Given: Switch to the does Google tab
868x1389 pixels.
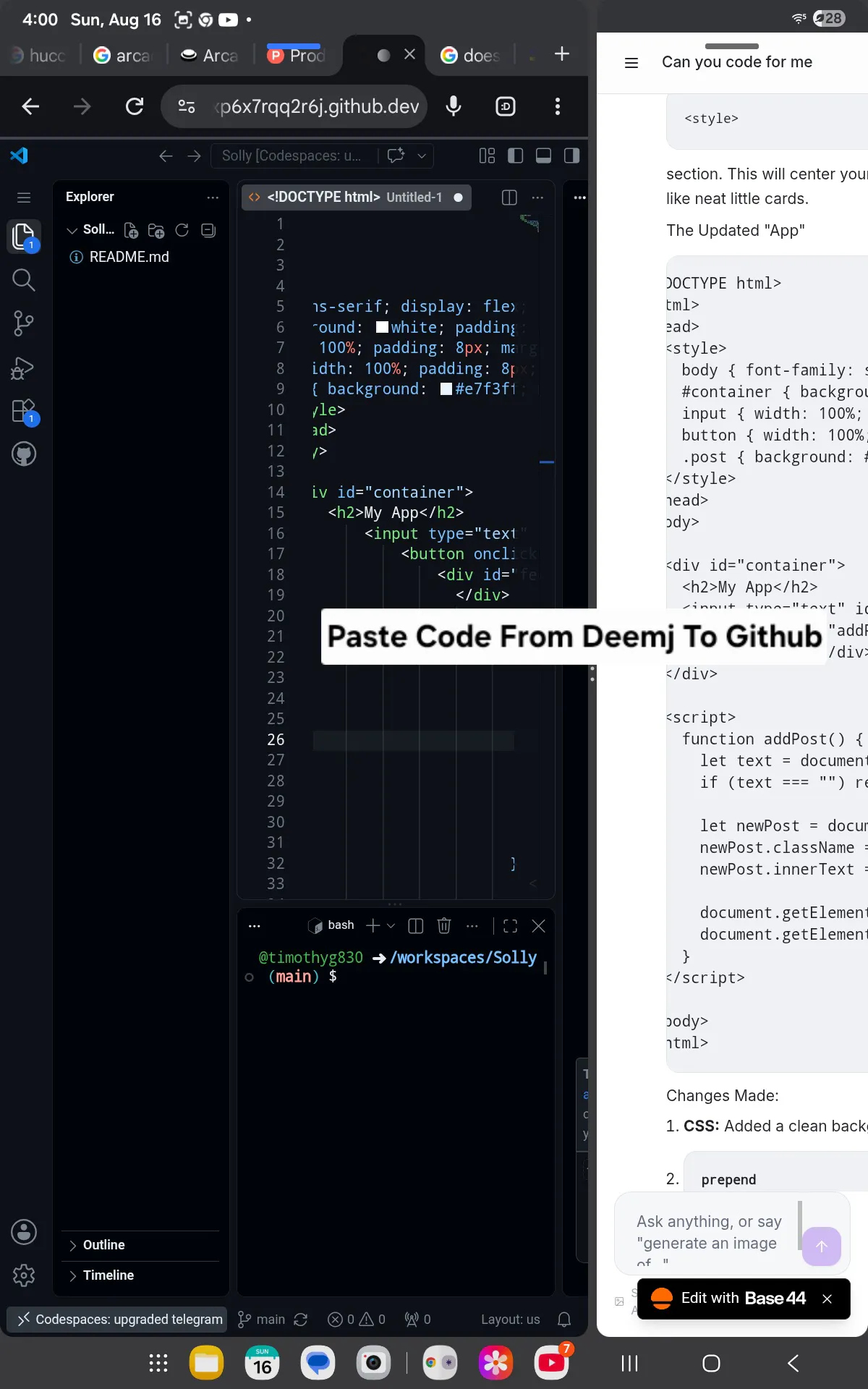Looking at the screenshot, I should coord(472,55).
